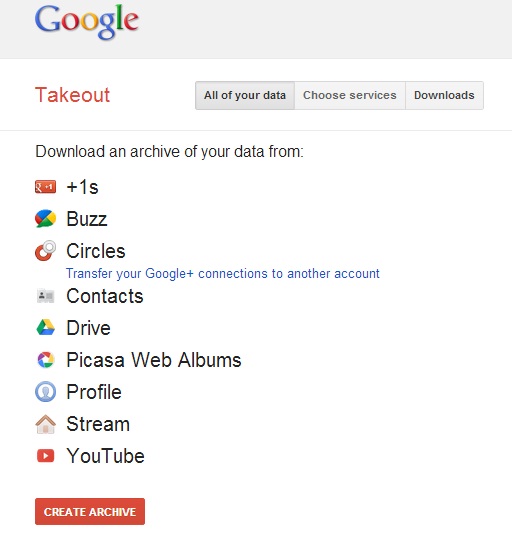Select the Stream house icon
512x543 pixels.
(45, 424)
